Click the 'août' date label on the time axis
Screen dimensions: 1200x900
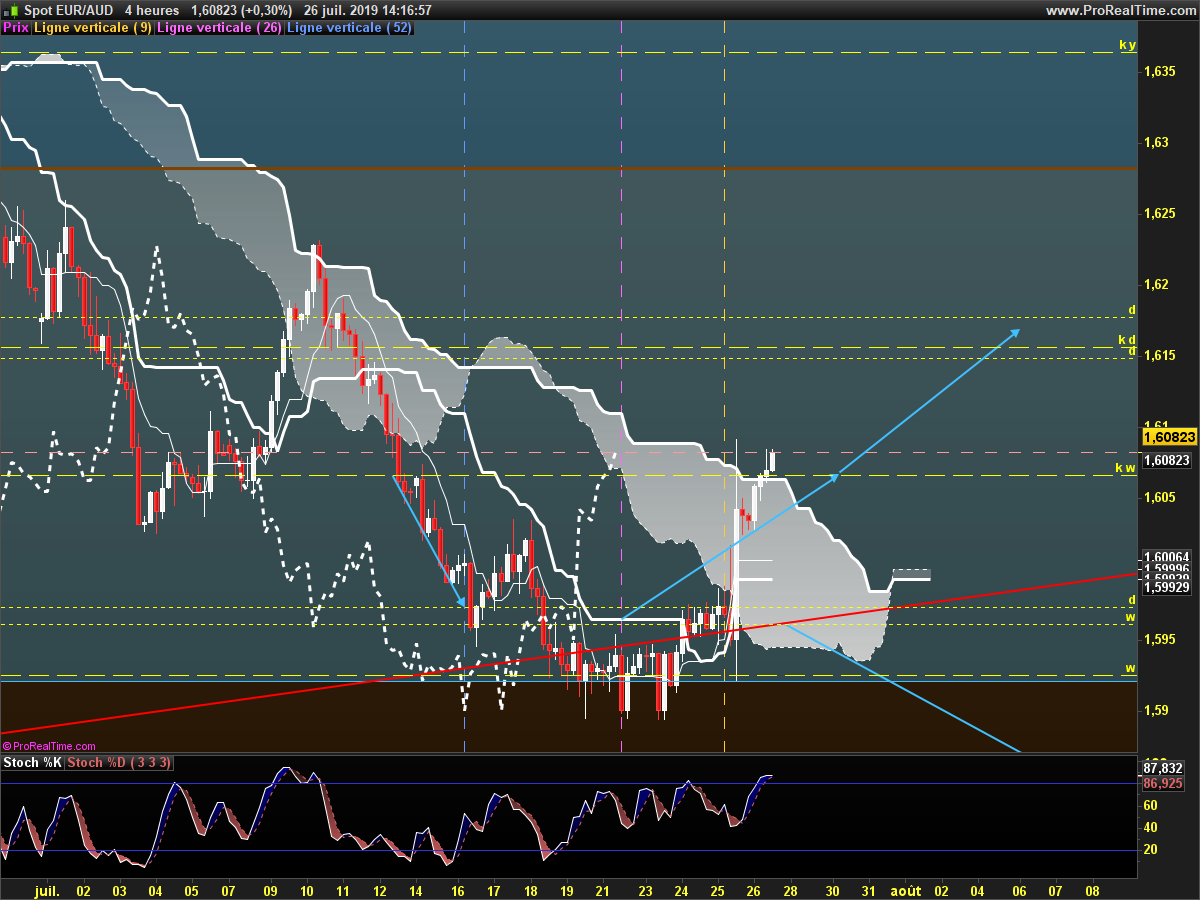(906, 889)
